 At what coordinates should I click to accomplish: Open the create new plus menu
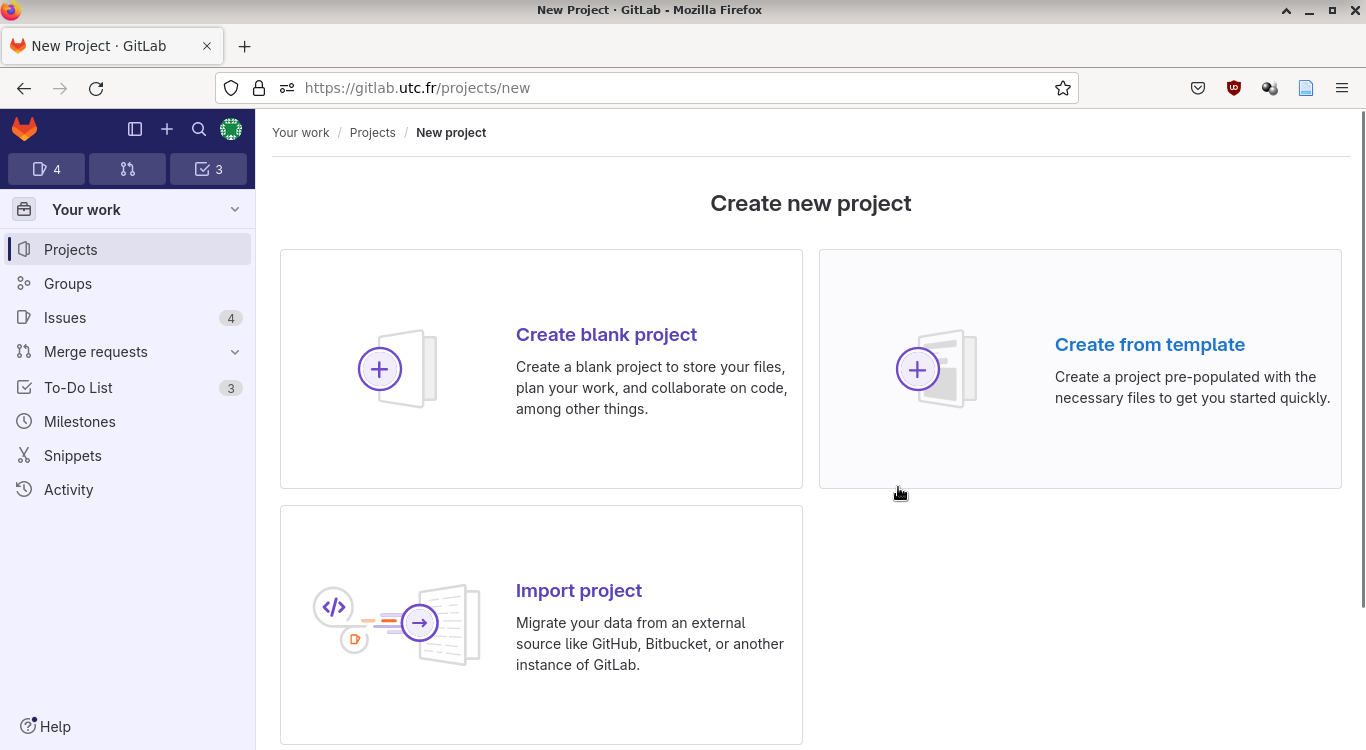pyautogui.click(x=167, y=129)
